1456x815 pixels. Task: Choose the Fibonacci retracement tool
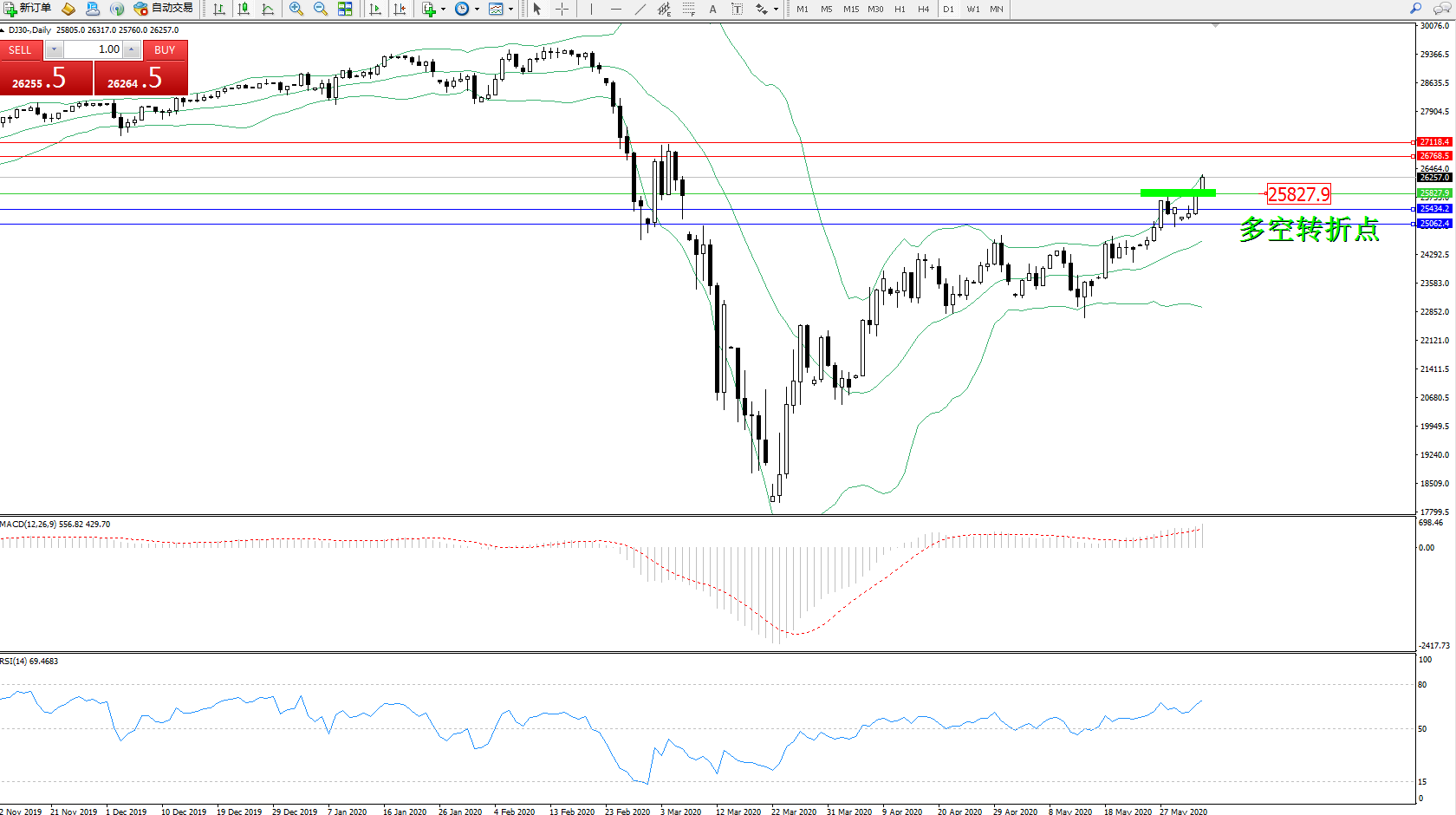coord(688,9)
